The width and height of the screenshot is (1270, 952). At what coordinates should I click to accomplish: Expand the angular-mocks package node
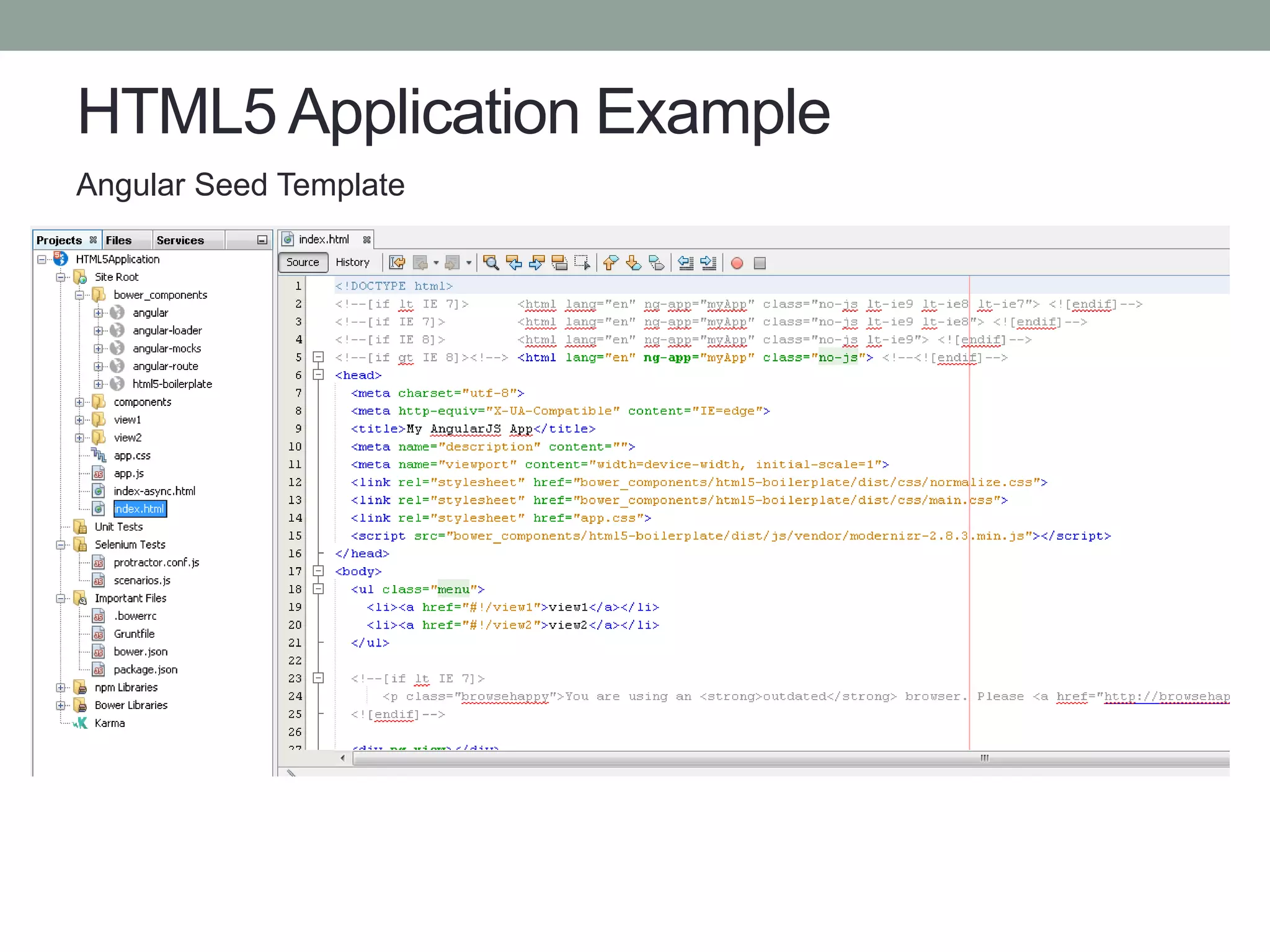coord(98,348)
